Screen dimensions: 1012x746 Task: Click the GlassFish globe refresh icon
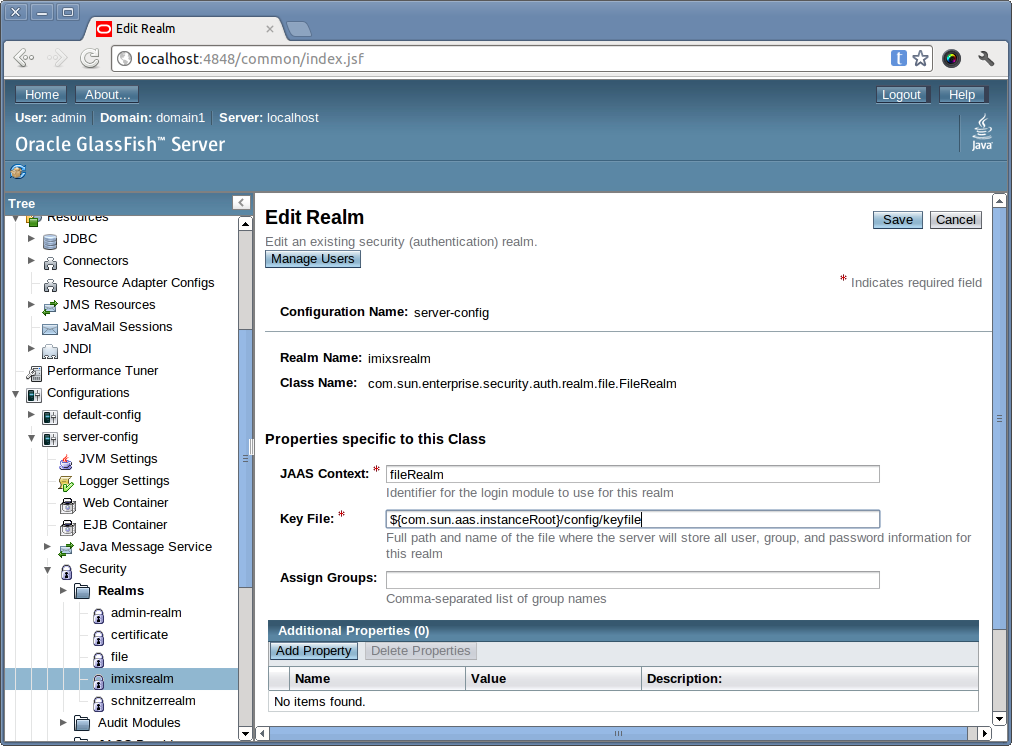[x=18, y=172]
